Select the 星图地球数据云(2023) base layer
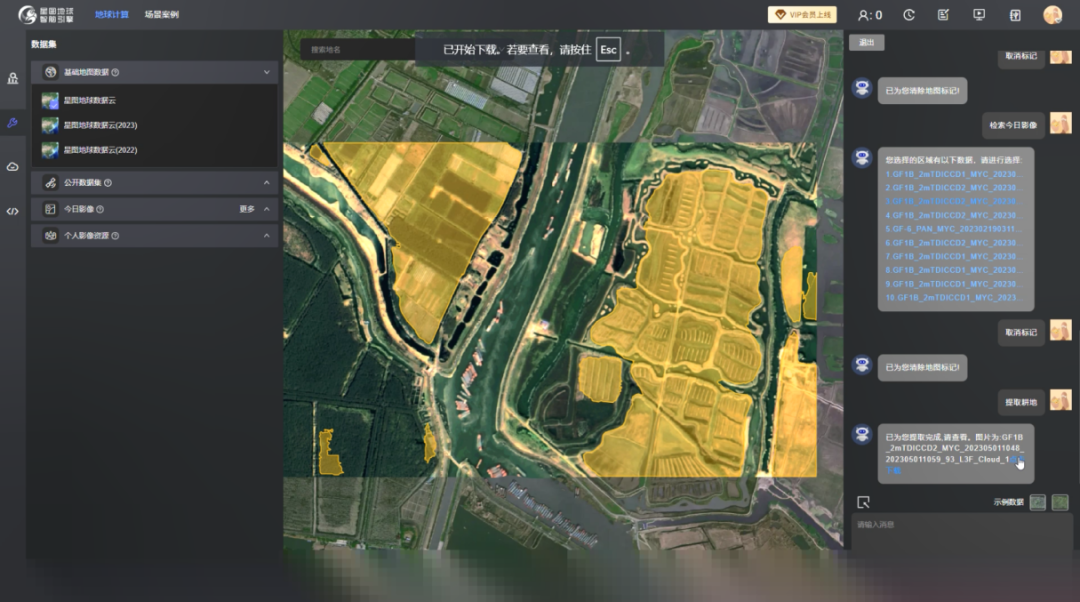 [x=100, y=125]
